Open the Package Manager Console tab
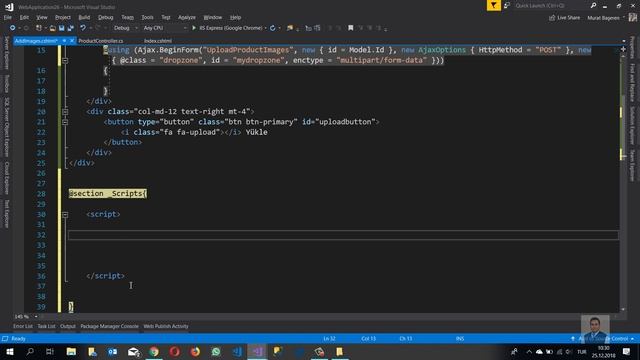The image size is (640, 360). [109, 326]
